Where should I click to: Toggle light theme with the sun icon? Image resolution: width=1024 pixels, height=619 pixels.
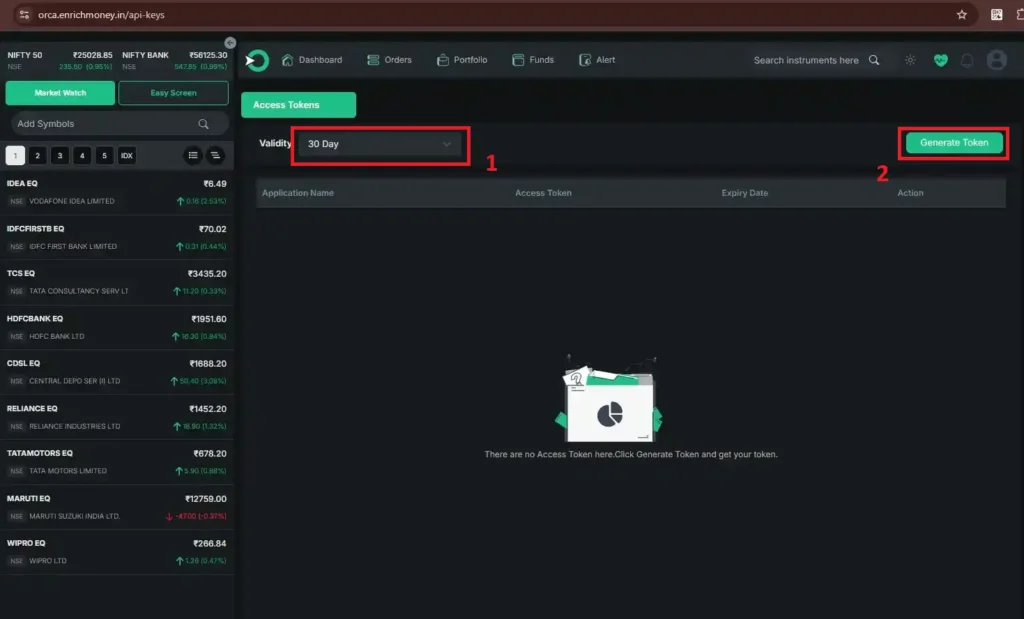(x=910, y=60)
